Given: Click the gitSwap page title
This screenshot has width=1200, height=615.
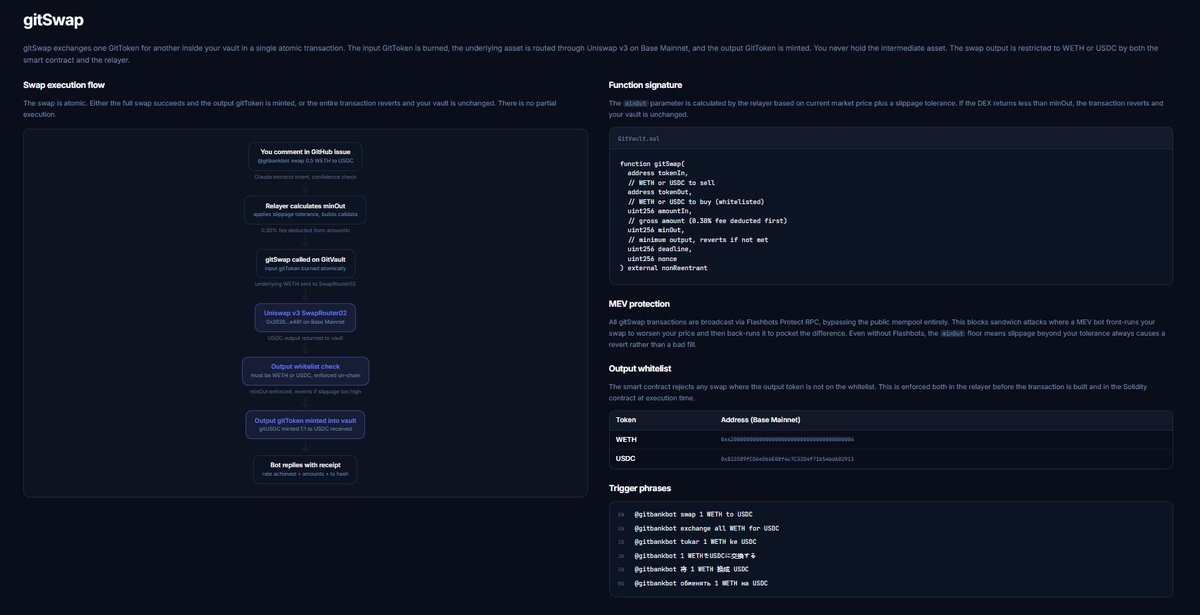Looking at the screenshot, I should tap(53, 19).
